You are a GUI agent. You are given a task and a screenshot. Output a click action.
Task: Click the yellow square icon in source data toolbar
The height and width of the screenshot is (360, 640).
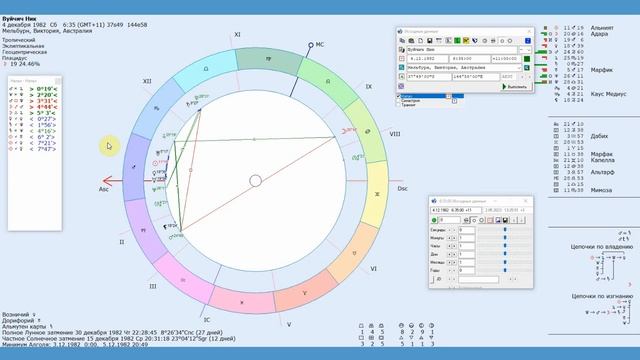pos(466,41)
